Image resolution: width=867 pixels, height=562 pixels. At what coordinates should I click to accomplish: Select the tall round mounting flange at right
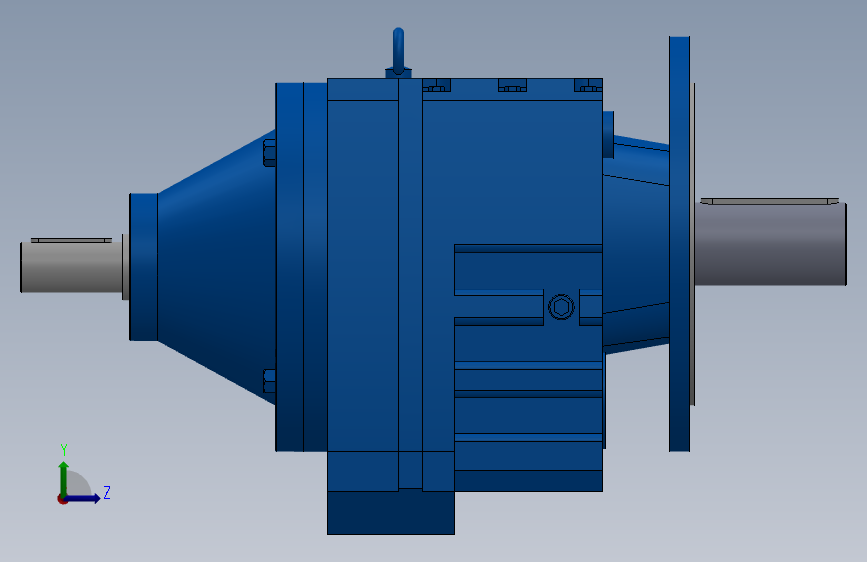[x=680, y=244]
